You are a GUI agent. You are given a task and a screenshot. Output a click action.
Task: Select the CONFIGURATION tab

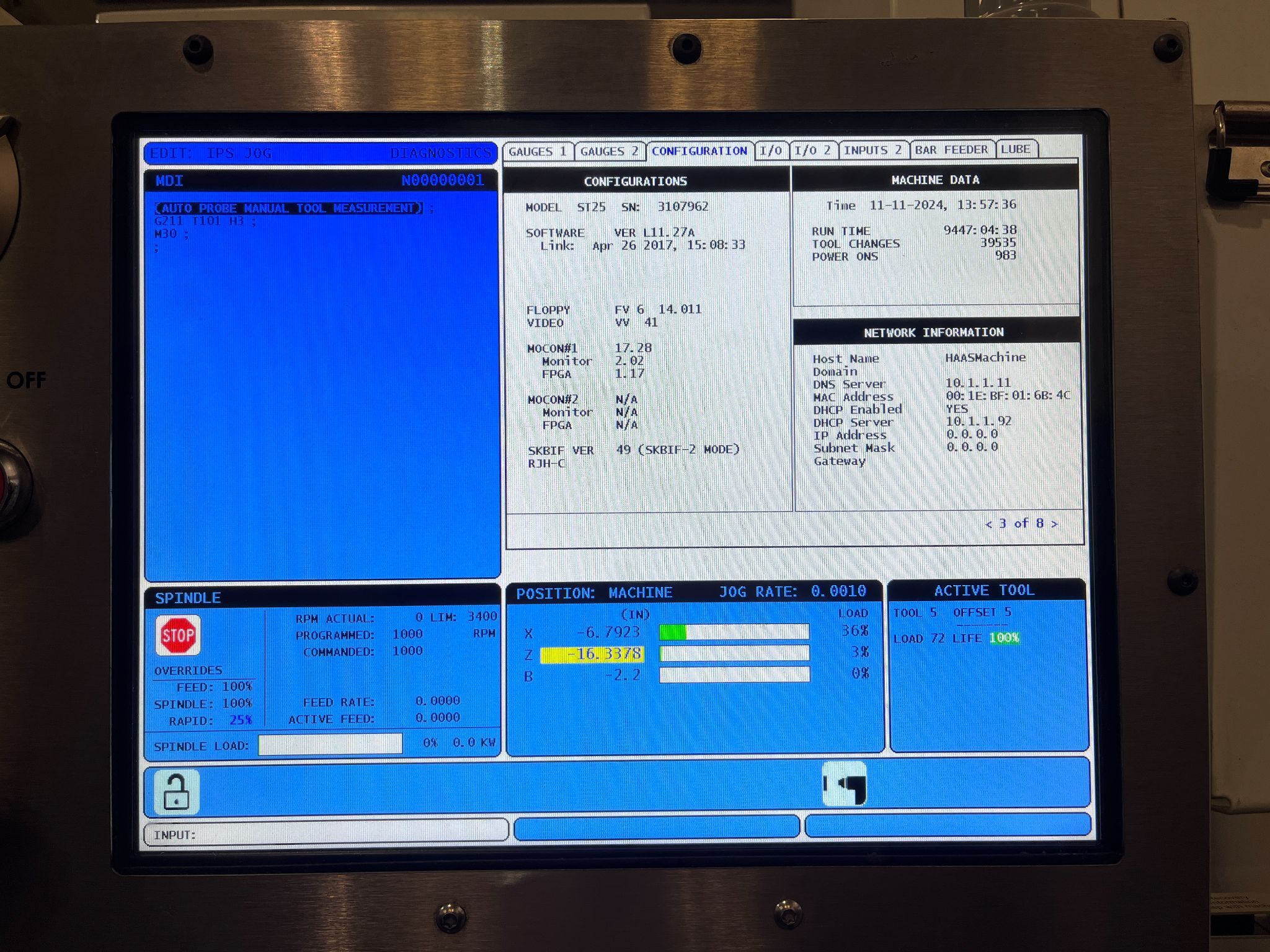699,151
